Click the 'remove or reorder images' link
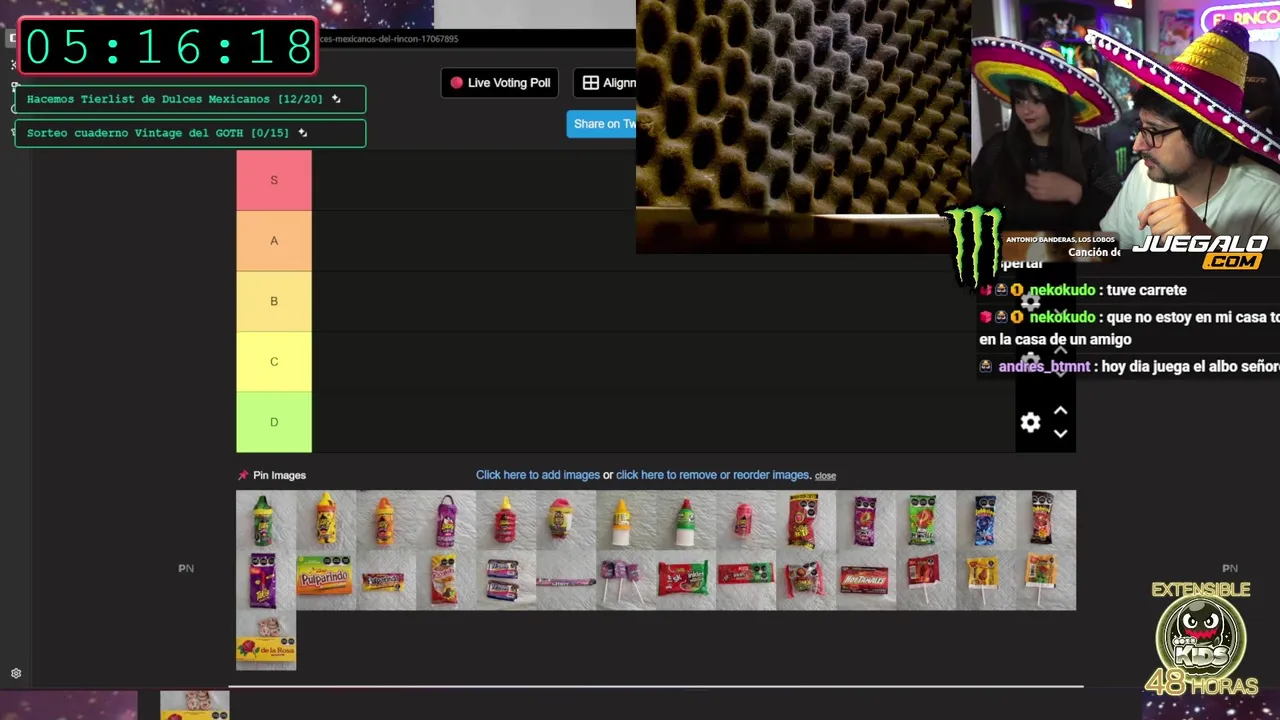1280x720 pixels. coord(713,475)
